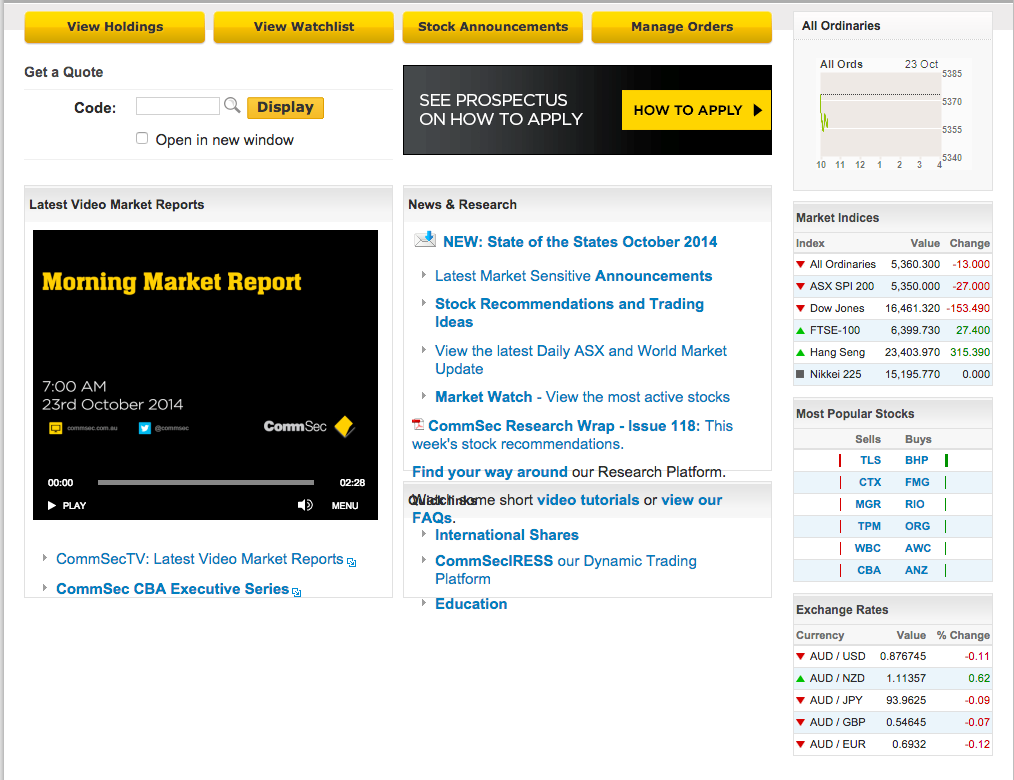
Task: Click the download icon beside State of States
Action: coord(425,240)
